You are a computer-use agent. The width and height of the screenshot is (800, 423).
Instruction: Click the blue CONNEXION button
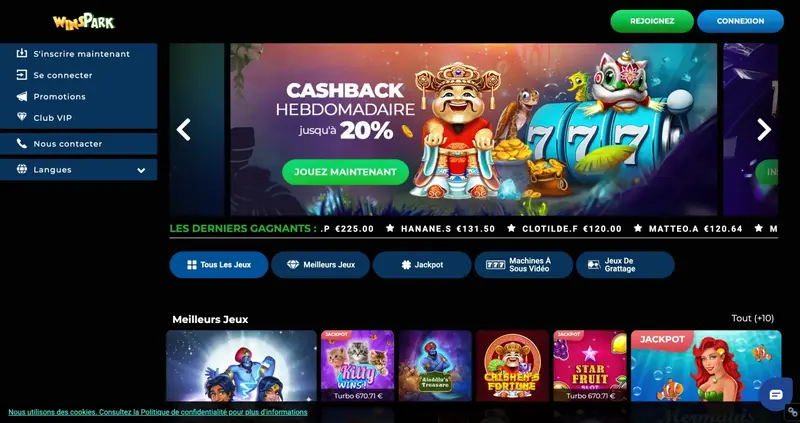pos(740,21)
